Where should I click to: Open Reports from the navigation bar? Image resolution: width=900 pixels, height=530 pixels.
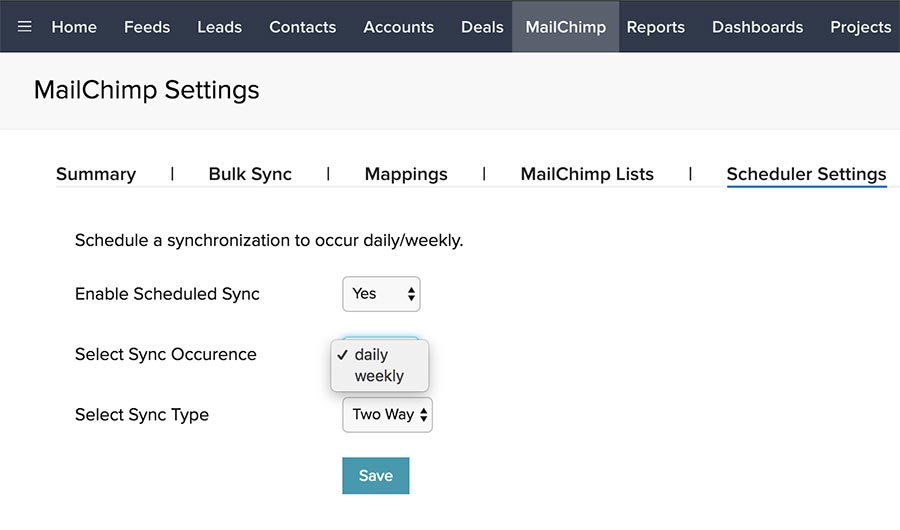(x=655, y=27)
